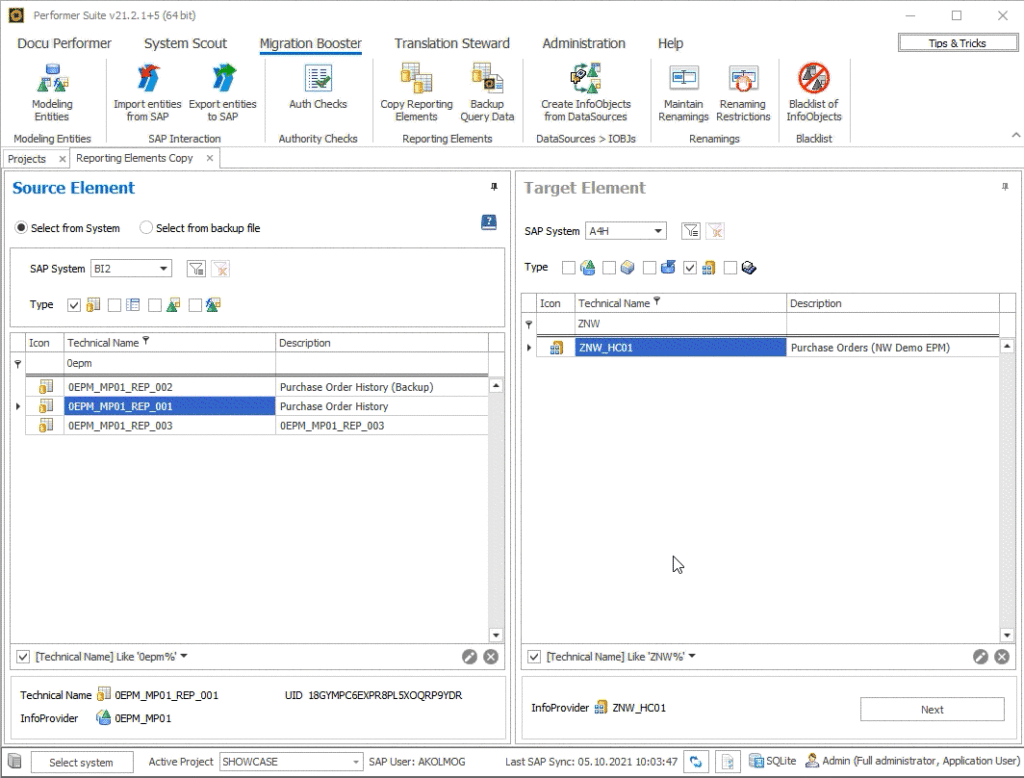Check the fourth source Type checkbox
Screen dimensions: 1024x778
tap(195, 305)
